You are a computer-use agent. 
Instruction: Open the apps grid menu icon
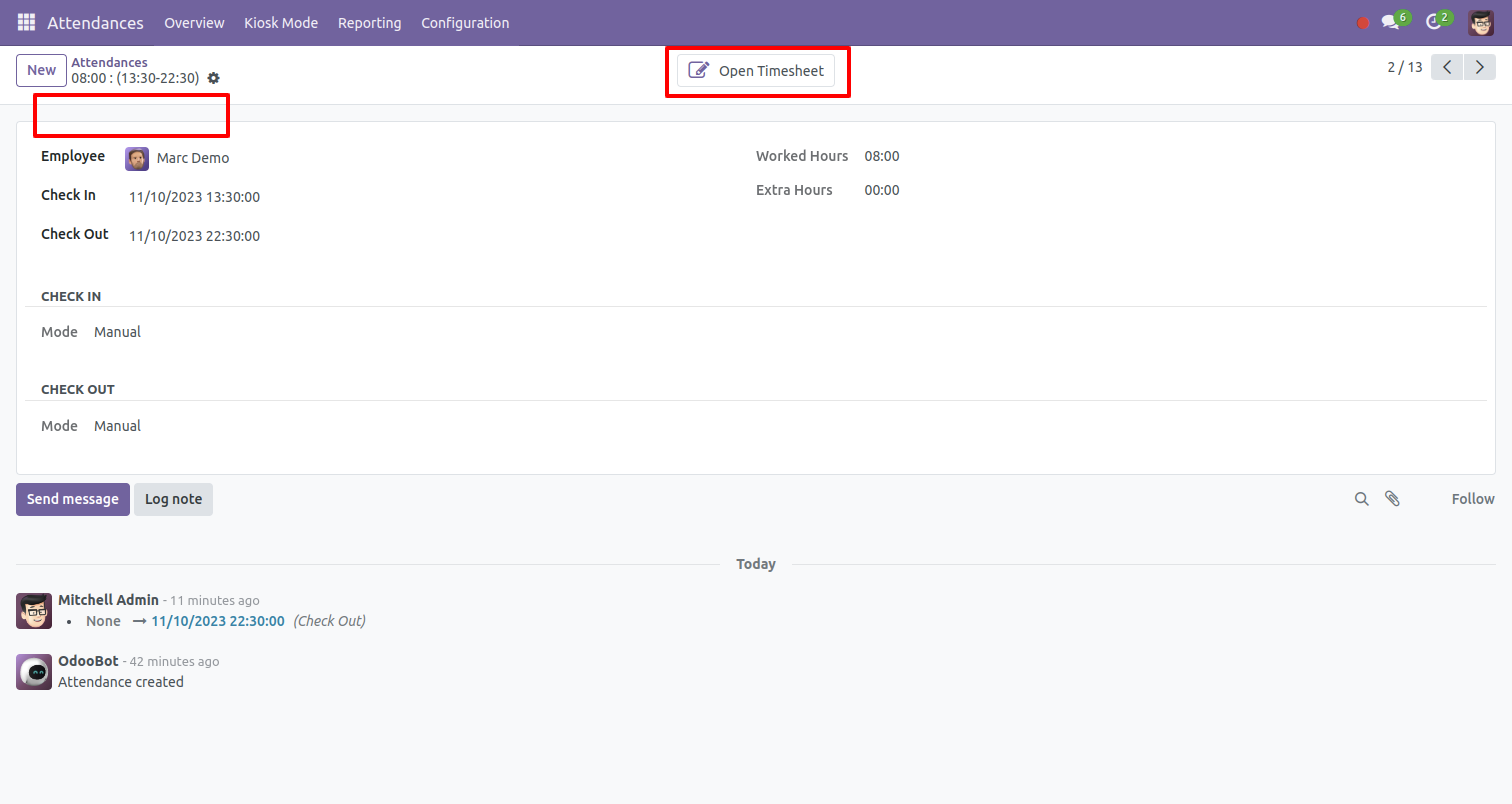[x=26, y=22]
